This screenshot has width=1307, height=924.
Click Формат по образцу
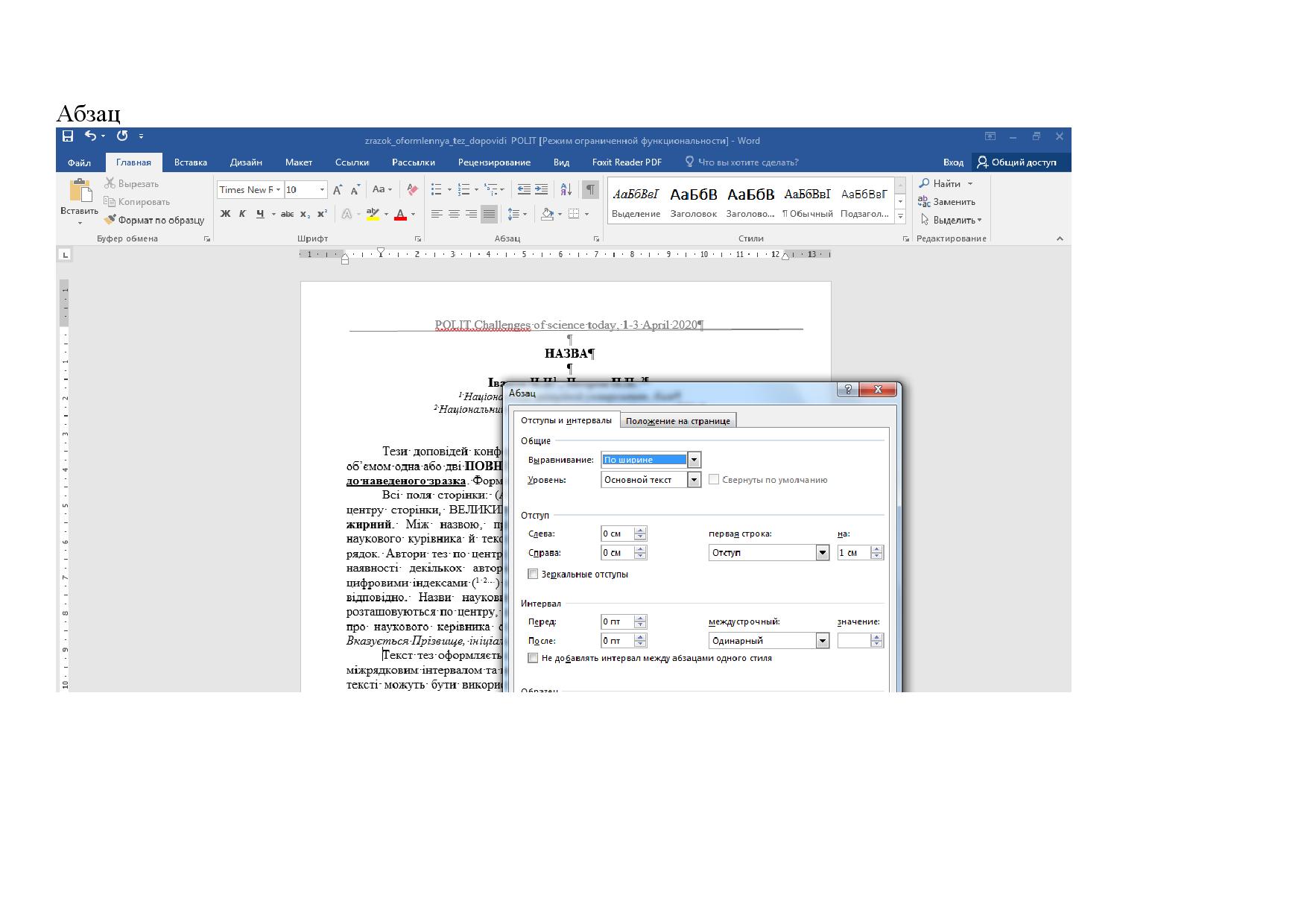point(154,220)
